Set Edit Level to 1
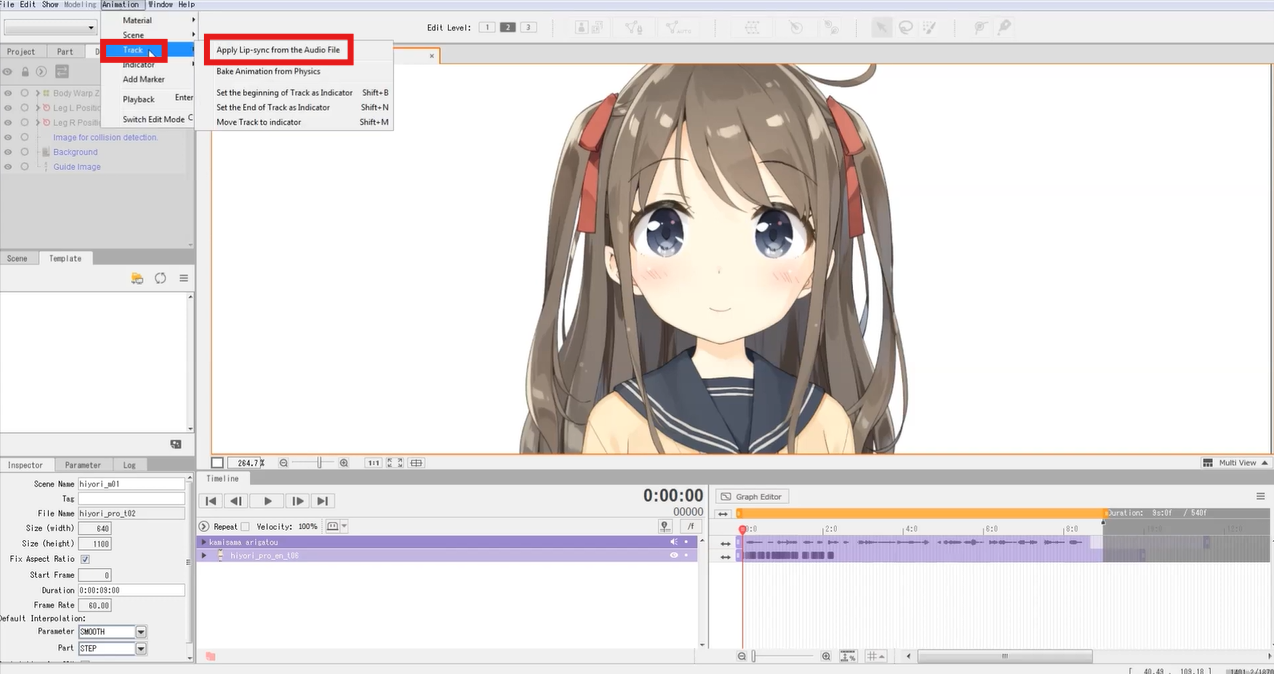 pos(487,27)
